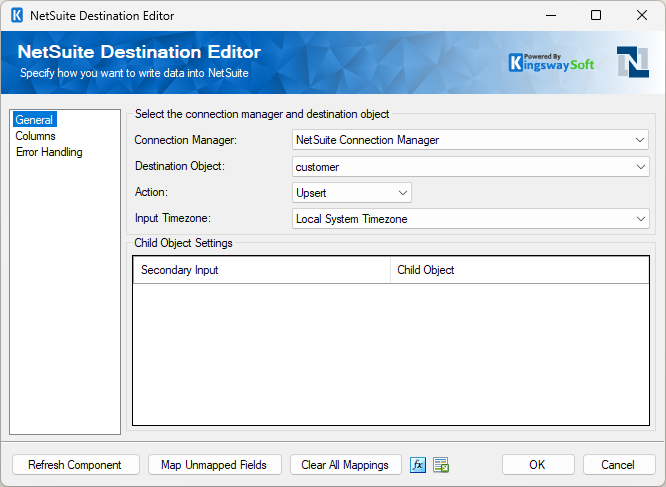
Task: Click the Connection Manager label
Action: 186,140
